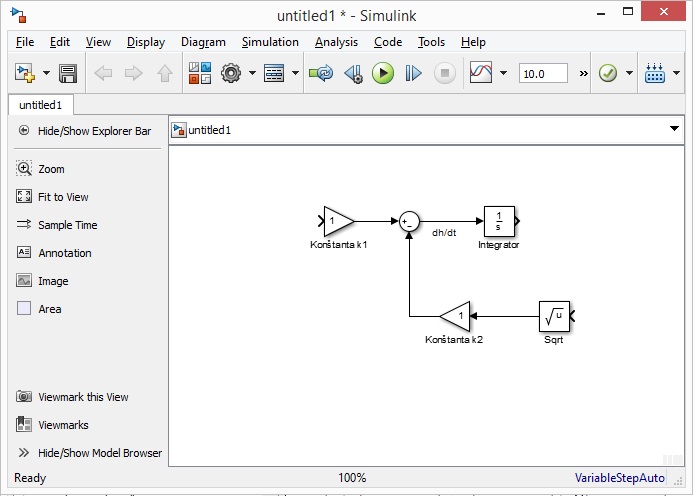The height and width of the screenshot is (496, 693).
Task: Toggle Sample Time display
Action: click(57, 225)
